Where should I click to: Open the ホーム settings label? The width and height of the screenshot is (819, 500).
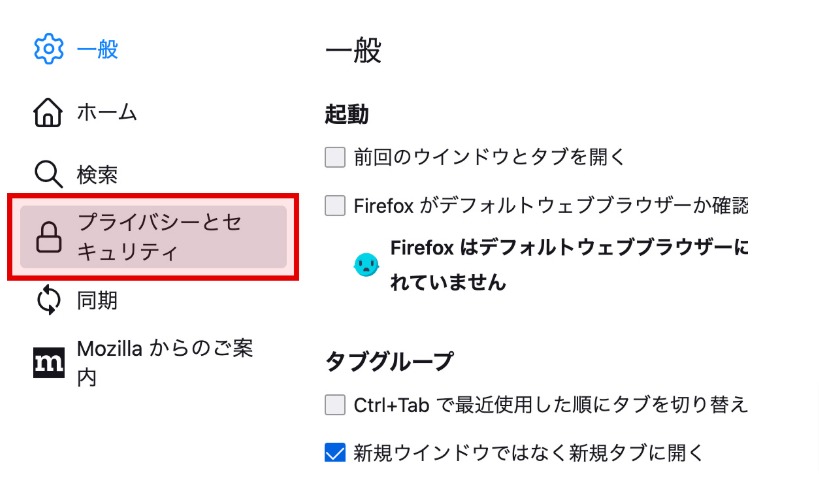coord(107,112)
